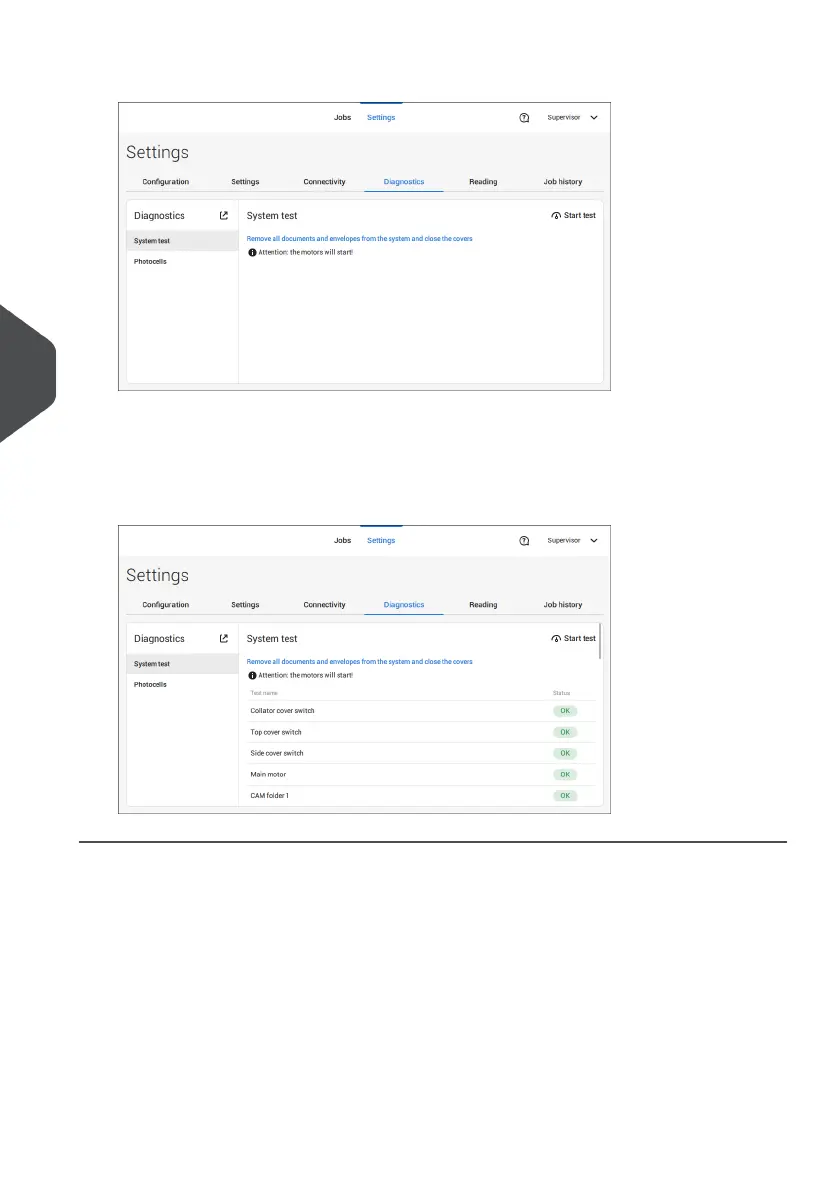
Task: Click CAM folder 1 test row
Action: tap(422, 796)
